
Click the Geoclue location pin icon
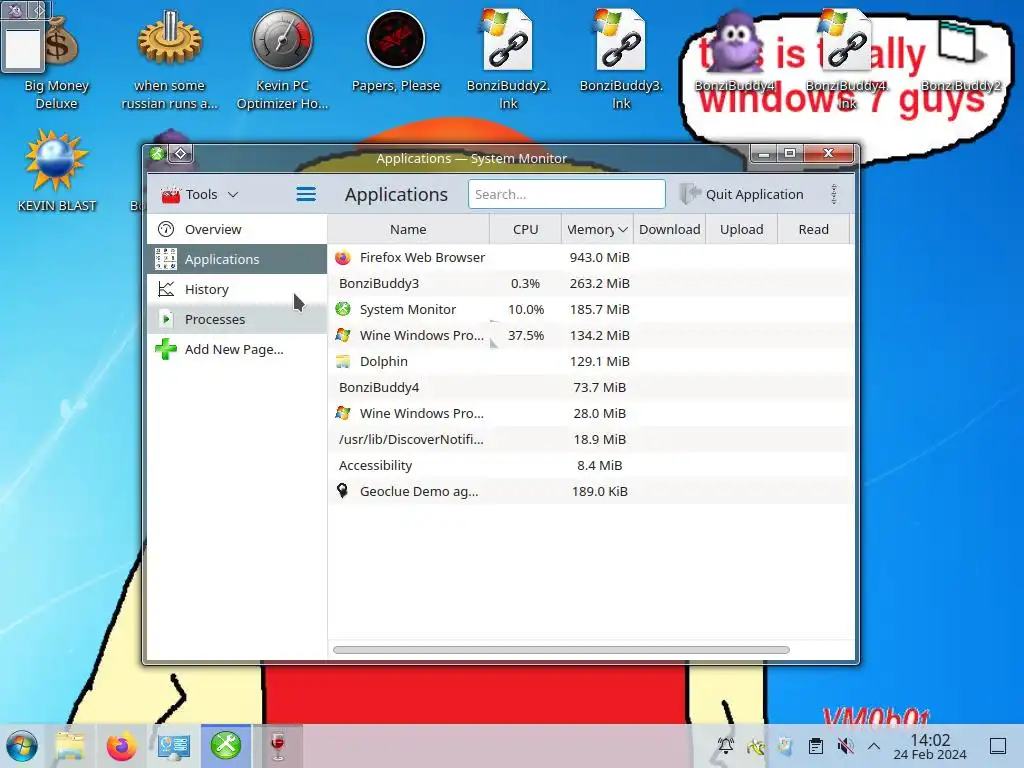tap(342, 490)
